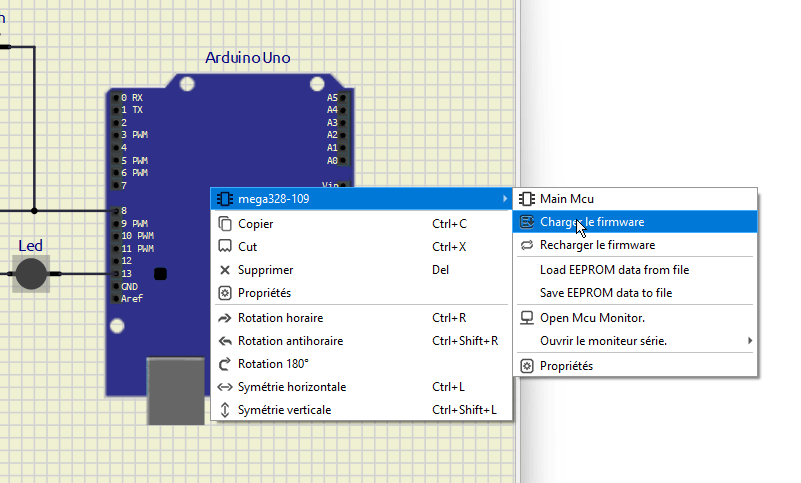Click the chip icon beside mega328-109

tap(225, 199)
